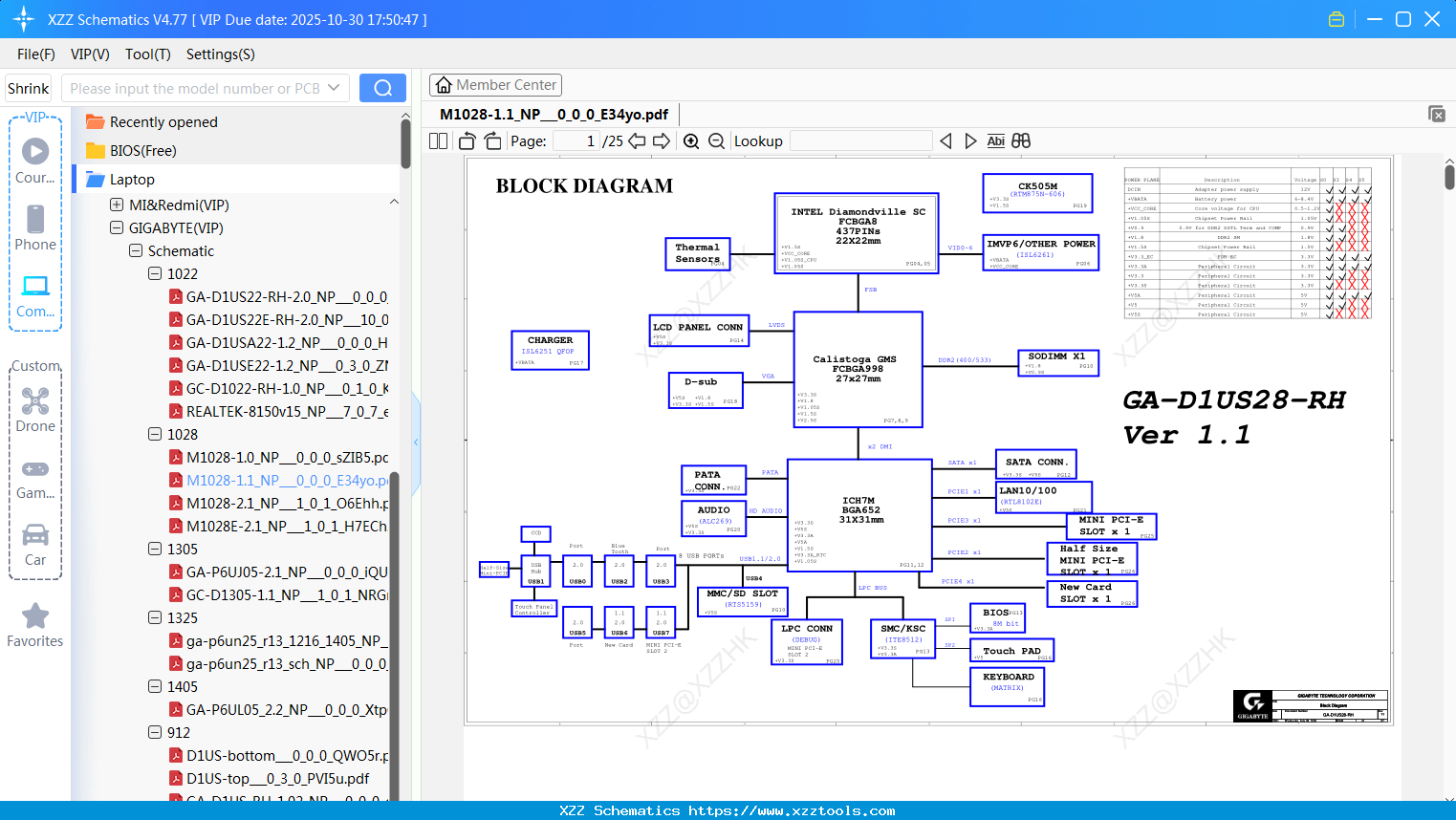Open the model number dropdown arrow
The width and height of the screenshot is (1456, 820).
point(334,88)
